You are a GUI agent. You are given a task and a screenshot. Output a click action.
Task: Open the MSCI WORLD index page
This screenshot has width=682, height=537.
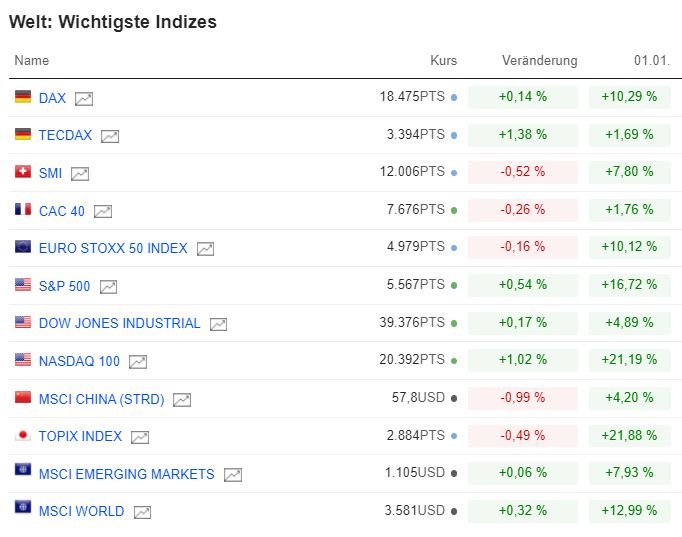pos(81,511)
